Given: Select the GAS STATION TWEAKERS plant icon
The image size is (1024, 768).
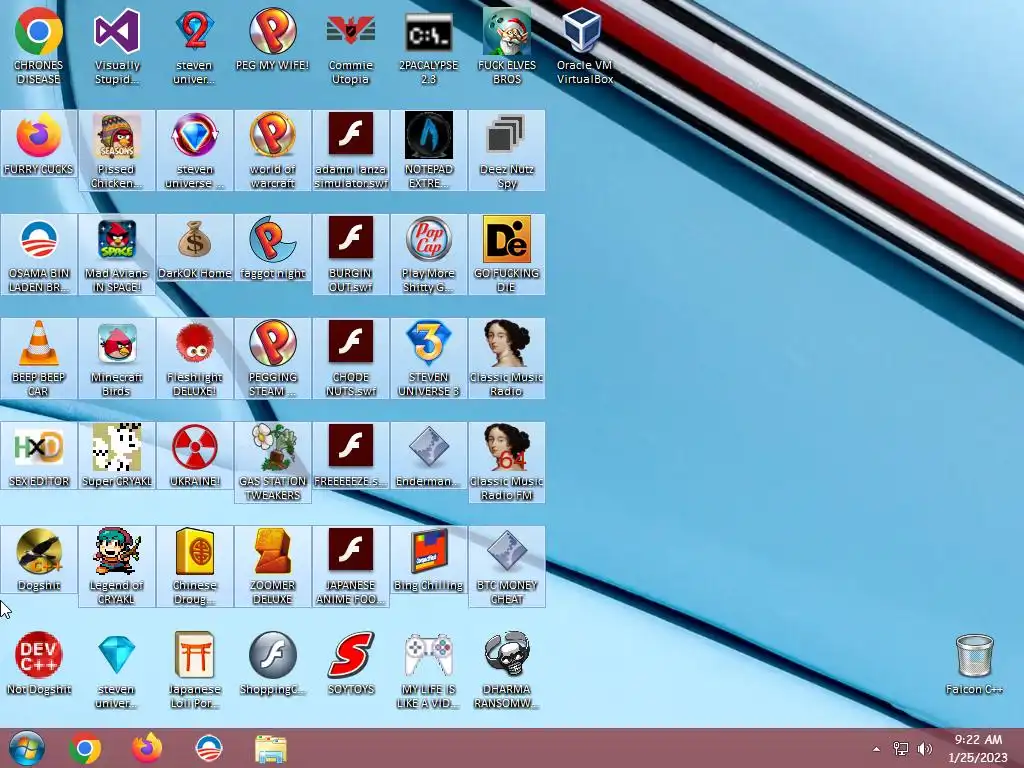Looking at the screenshot, I should pyautogui.click(x=272, y=462).
